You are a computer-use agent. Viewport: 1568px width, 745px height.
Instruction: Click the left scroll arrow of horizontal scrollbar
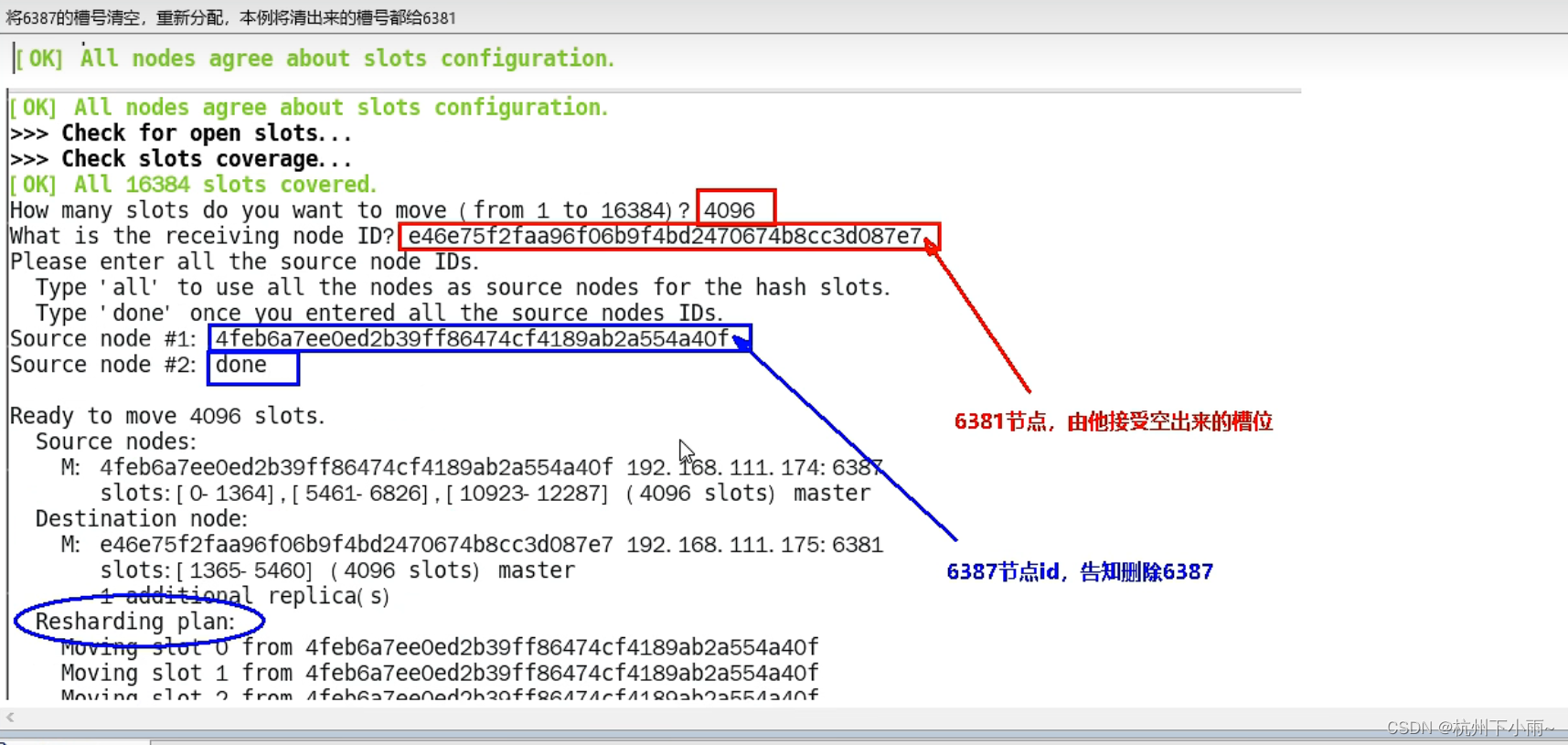pyautogui.click(x=10, y=718)
